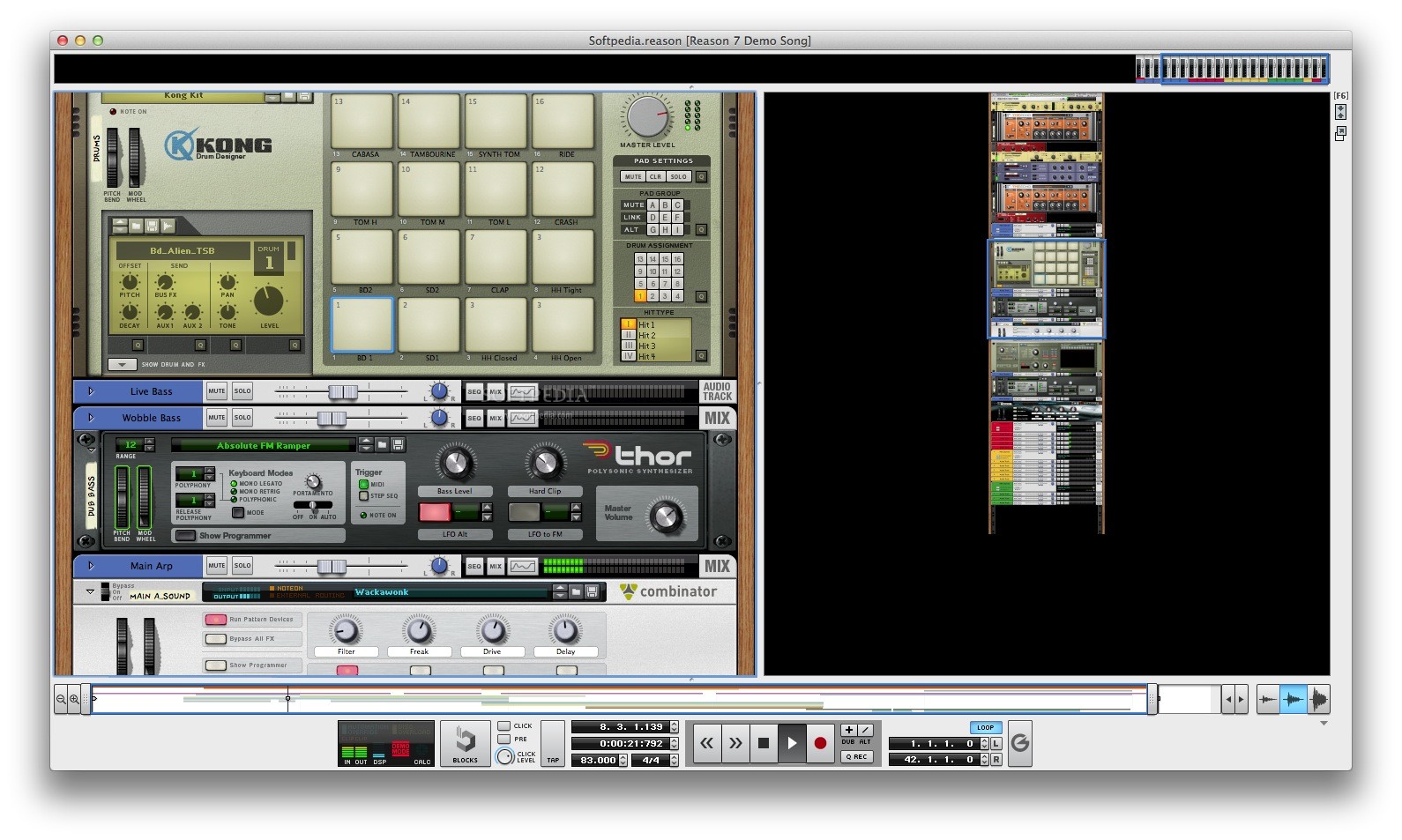Trigger the CLAP pad on Kong
This screenshot has width=1402, height=840.
[x=496, y=257]
